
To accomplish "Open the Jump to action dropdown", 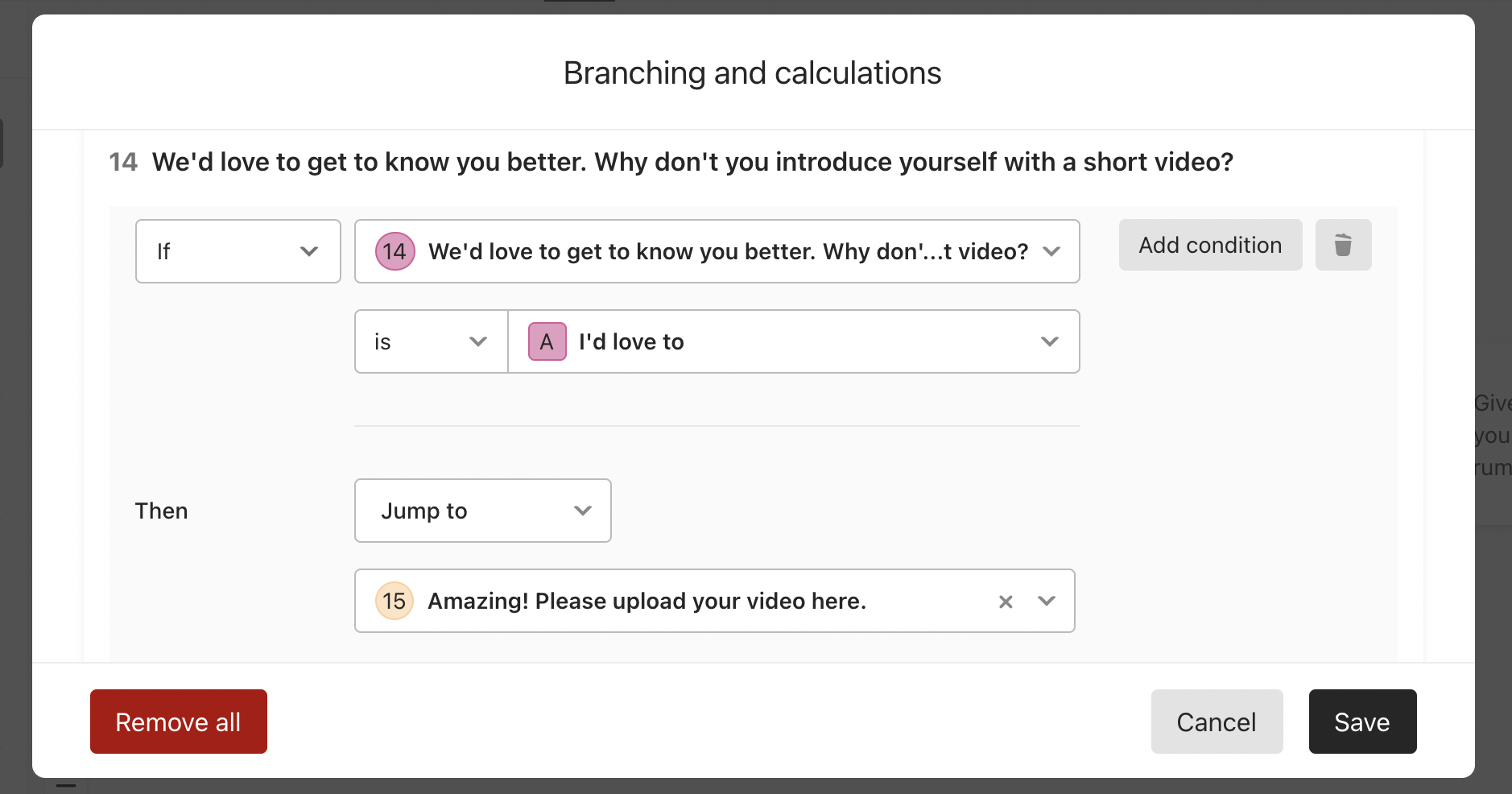I will coord(483,511).
